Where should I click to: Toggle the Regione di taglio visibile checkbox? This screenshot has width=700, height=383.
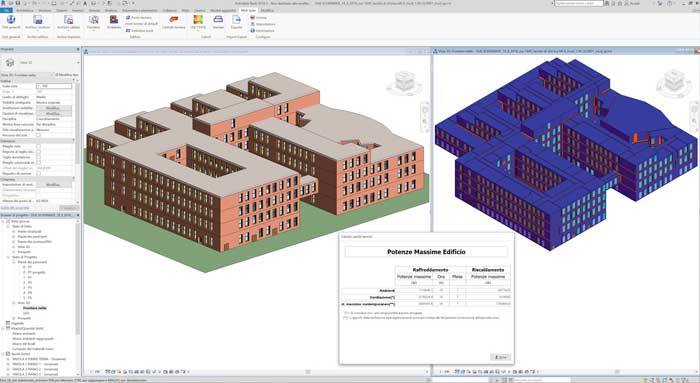[38, 152]
